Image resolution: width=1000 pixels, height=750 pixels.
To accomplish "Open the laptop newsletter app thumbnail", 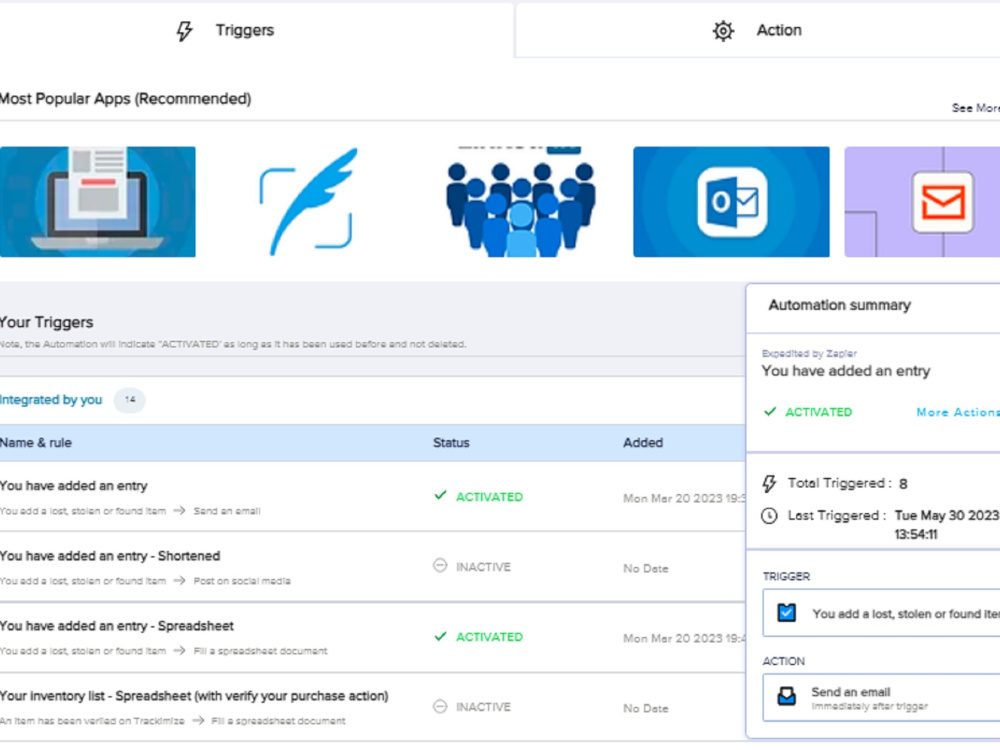I will pos(98,202).
